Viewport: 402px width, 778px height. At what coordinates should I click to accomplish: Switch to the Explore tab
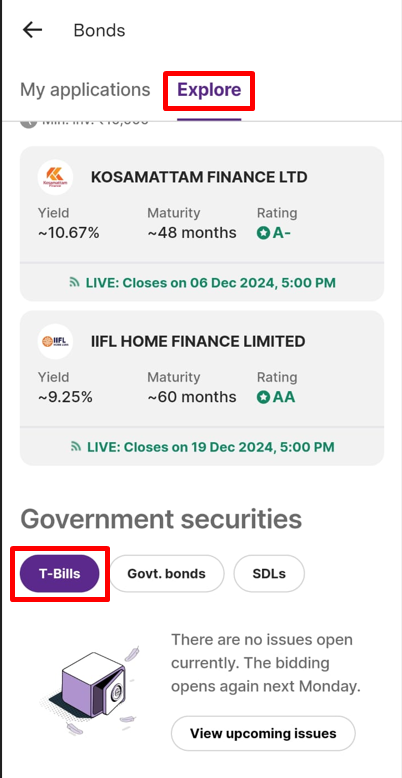click(x=209, y=90)
